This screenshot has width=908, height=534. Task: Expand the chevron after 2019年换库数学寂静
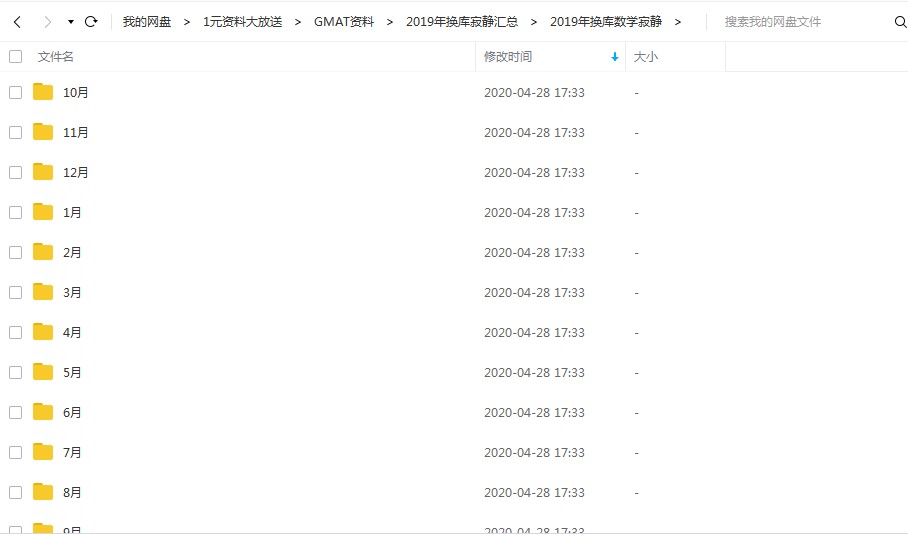(x=678, y=22)
